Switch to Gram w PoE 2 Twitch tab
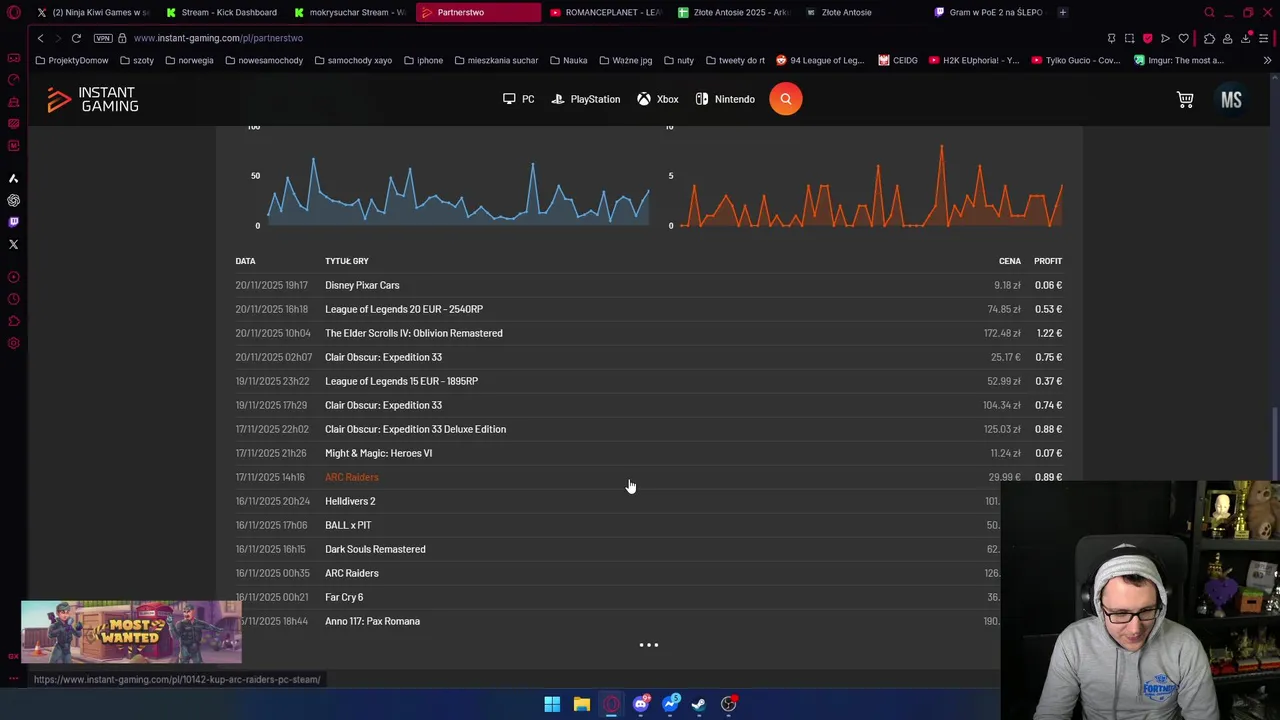The height and width of the screenshot is (720, 1280). pos(988,13)
